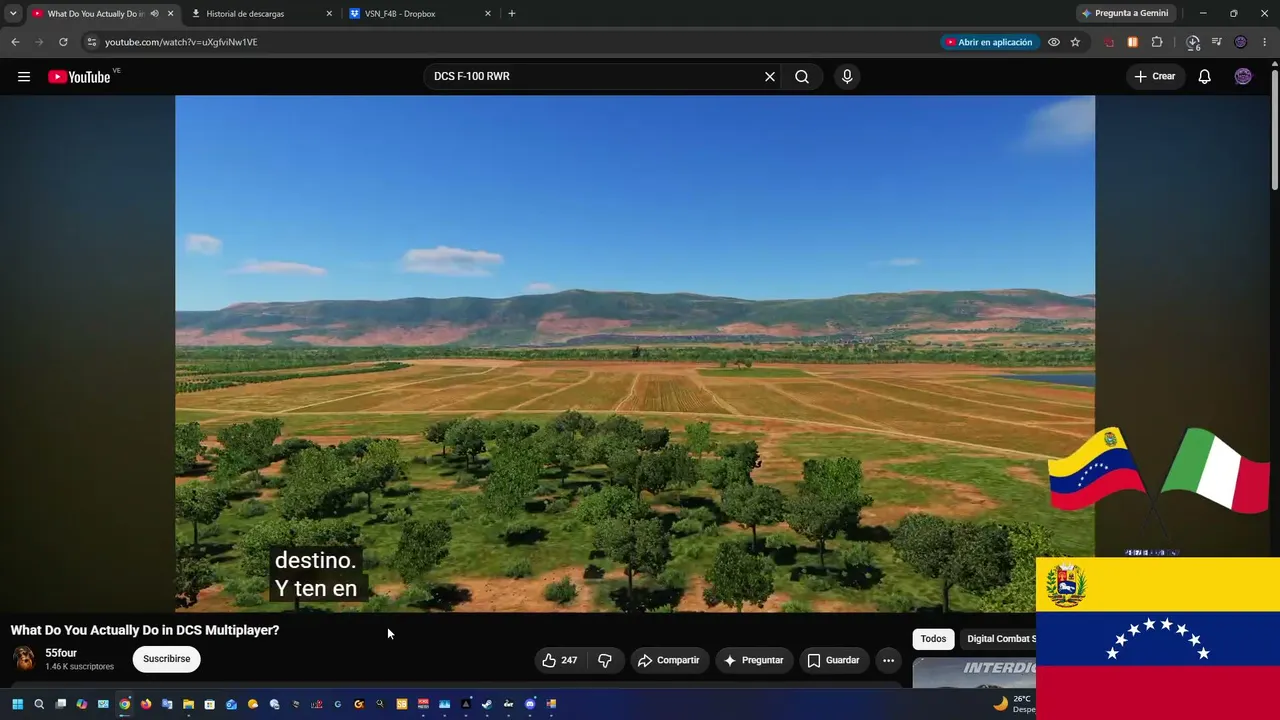Start voice search with microphone
The width and height of the screenshot is (1280, 720).
point(847,77)
